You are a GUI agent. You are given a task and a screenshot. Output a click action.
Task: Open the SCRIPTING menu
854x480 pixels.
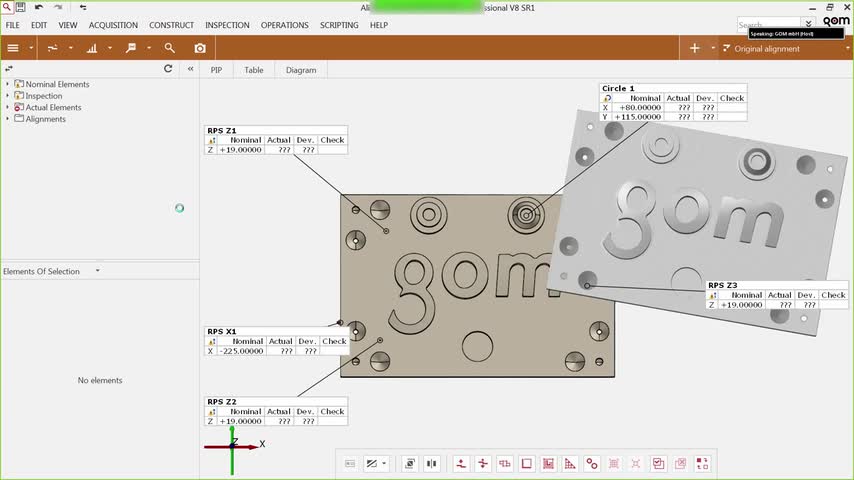point(339,25)
